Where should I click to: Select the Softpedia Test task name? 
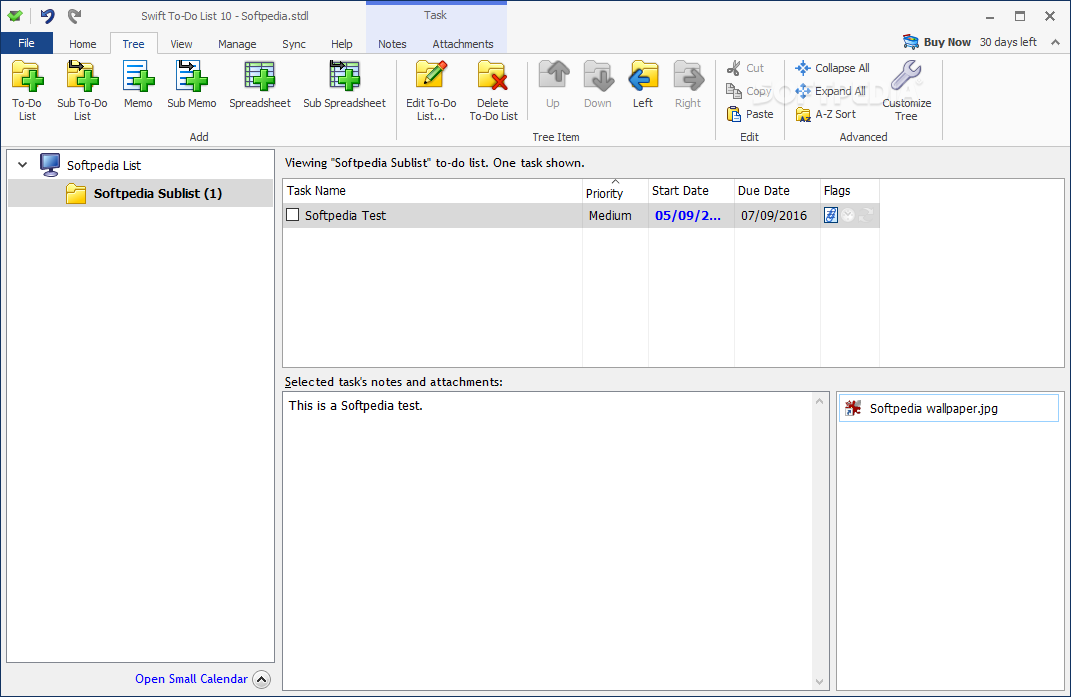coord(345,215)
